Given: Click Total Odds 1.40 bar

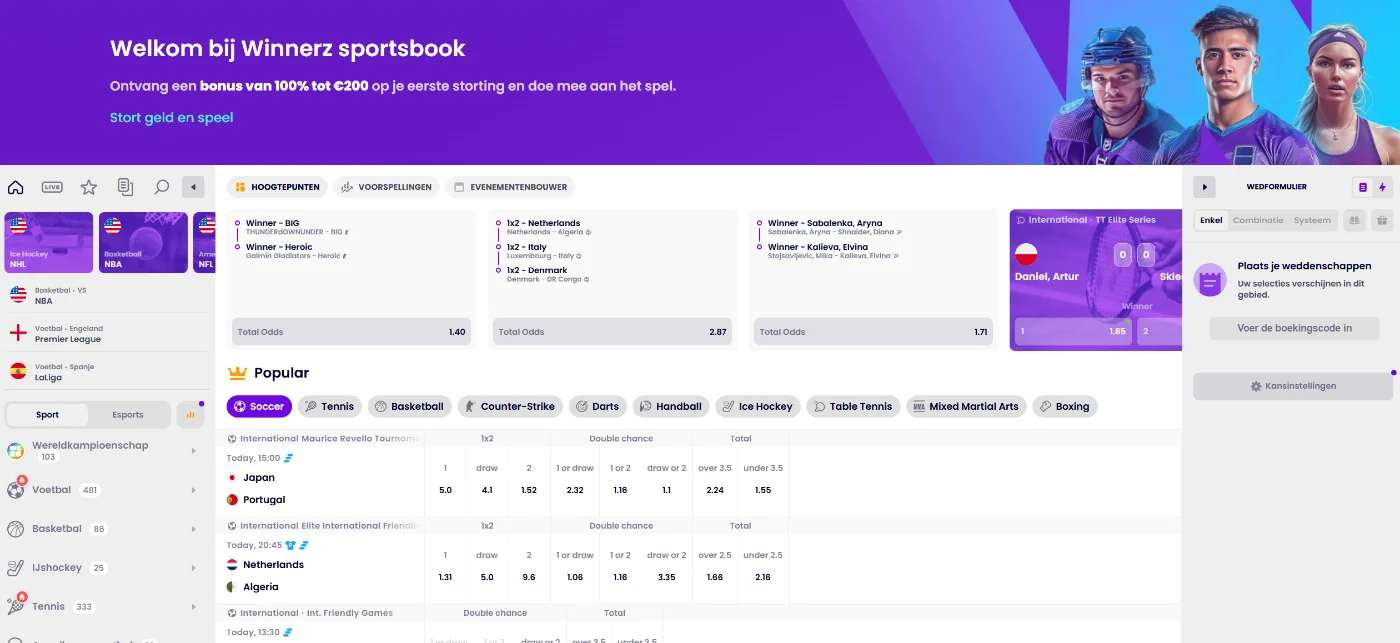Looking at the screenshot, I should pyautogui.click(x=351, y=332).
